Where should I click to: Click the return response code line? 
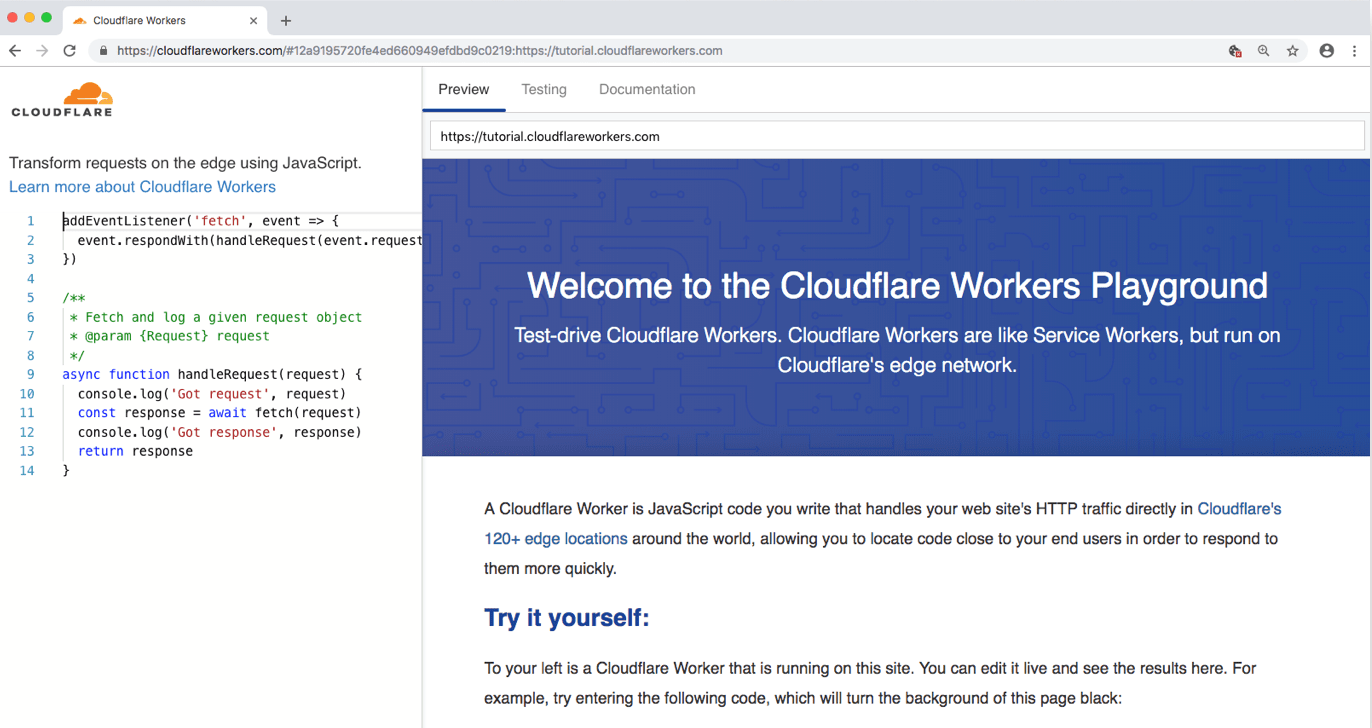coord(135,451)
